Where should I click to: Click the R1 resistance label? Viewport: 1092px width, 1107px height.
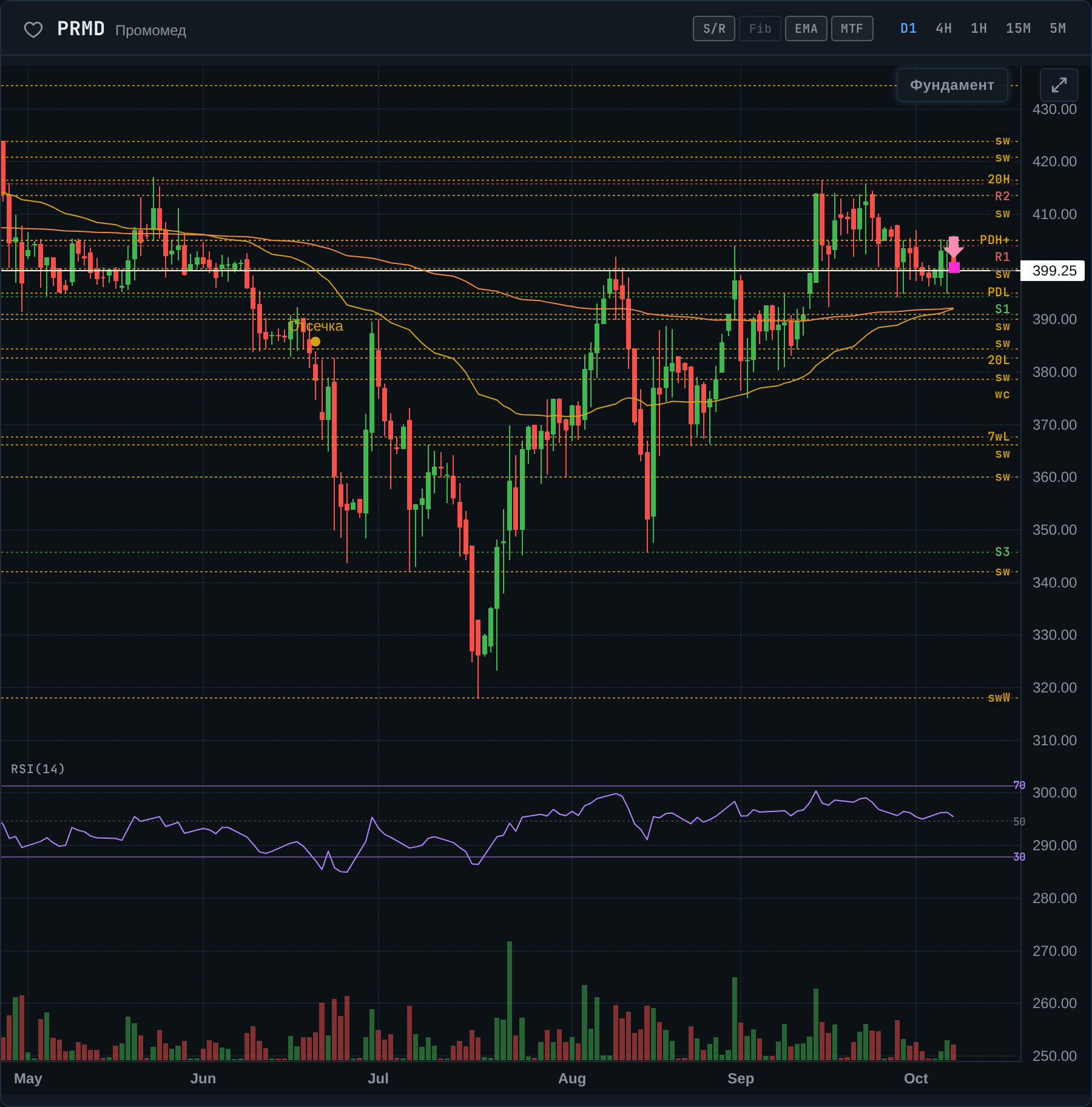coord(1002,257)
